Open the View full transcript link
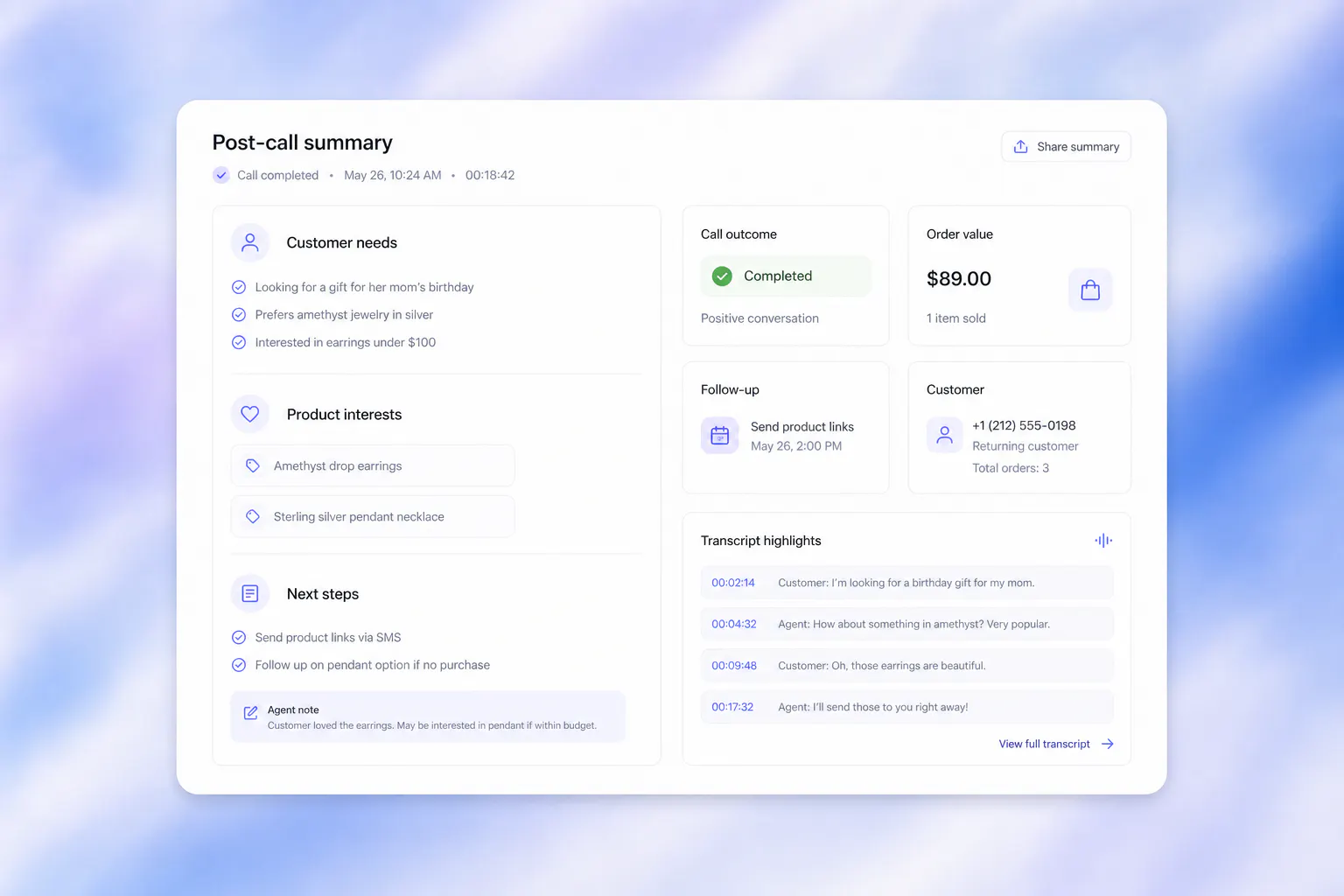 [x=1045, y=744]
